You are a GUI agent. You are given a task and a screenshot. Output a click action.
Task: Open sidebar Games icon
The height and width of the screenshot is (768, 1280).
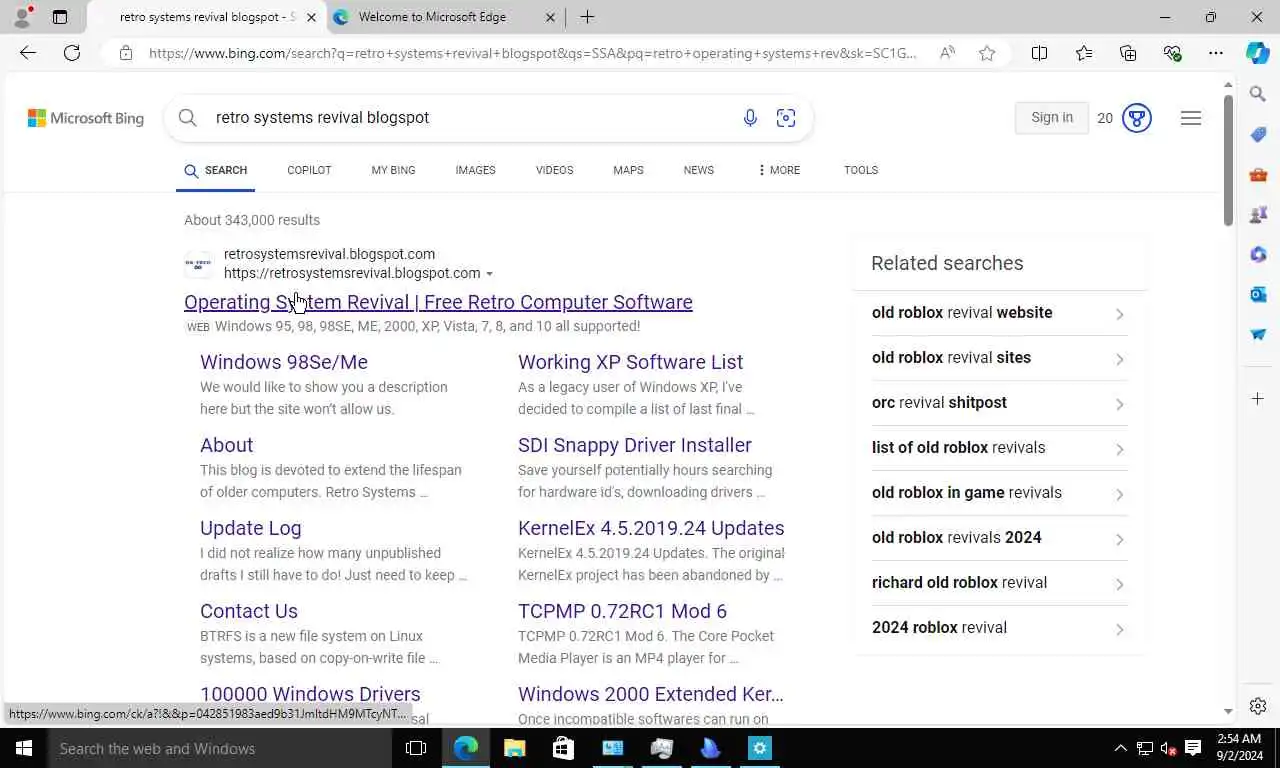[x=1258, y=214]
